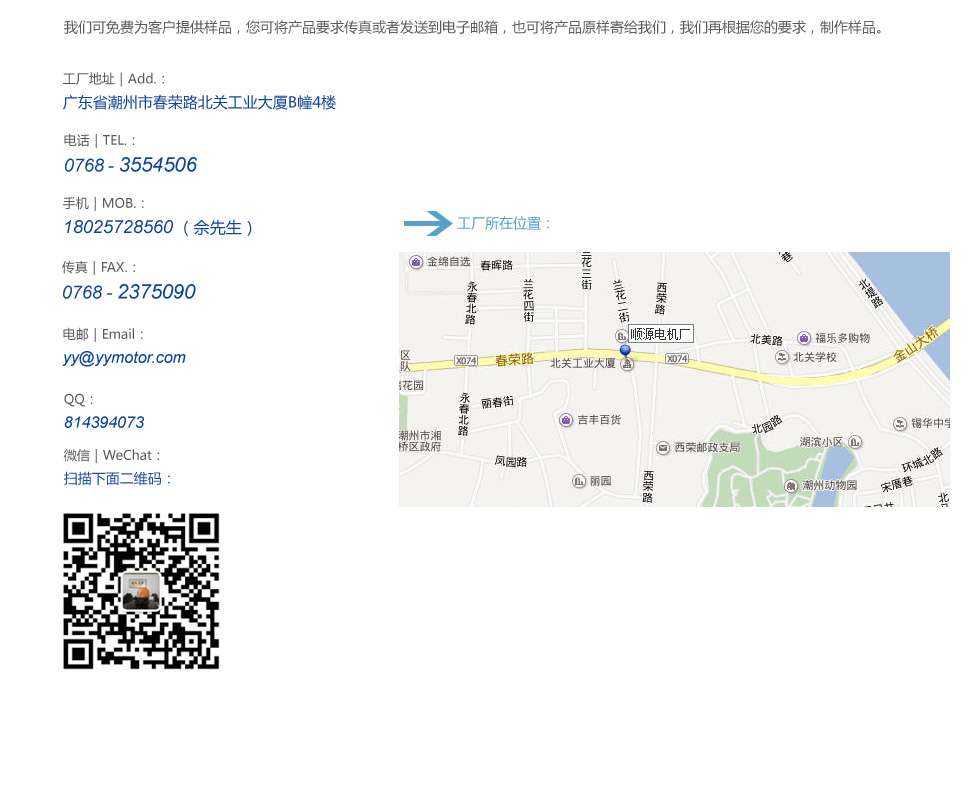980x800 pixels.
Task: Click the 潮州市湘桥区政府 label on the map
Action: tap(420, 441)
